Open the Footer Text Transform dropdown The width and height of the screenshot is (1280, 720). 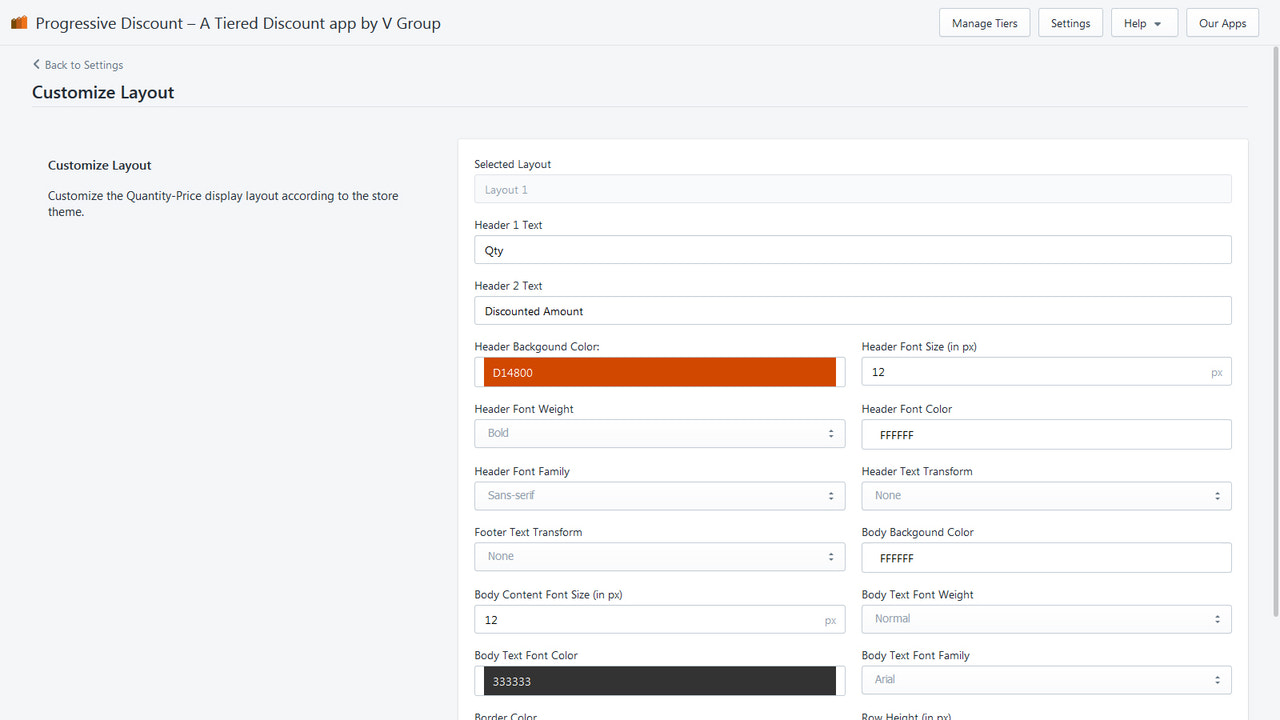point(659,556)
